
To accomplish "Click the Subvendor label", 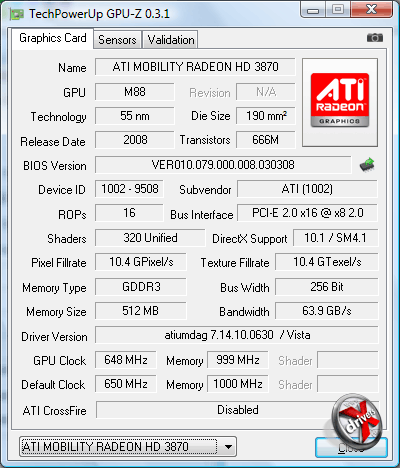I will (x=205, y=190).
